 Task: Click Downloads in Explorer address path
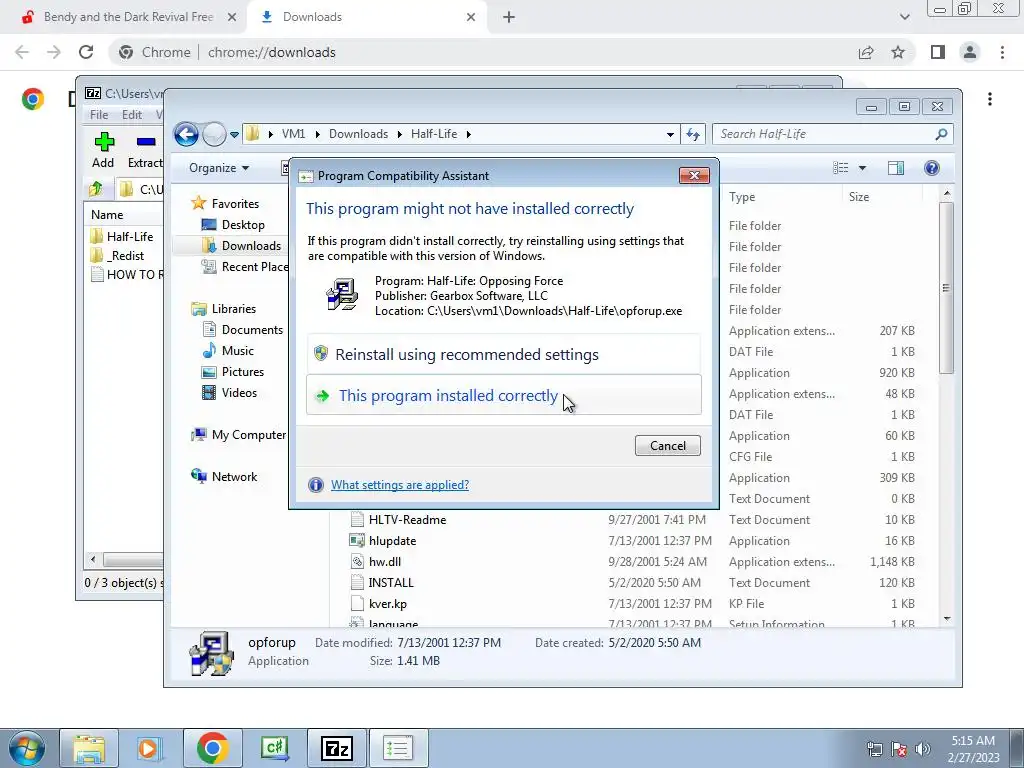[358, 134]
